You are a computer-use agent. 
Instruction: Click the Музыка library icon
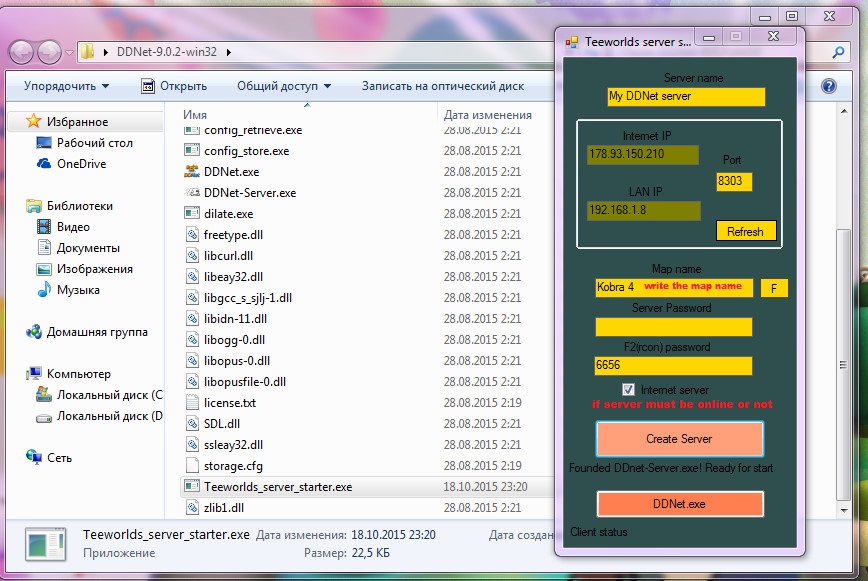44,290
